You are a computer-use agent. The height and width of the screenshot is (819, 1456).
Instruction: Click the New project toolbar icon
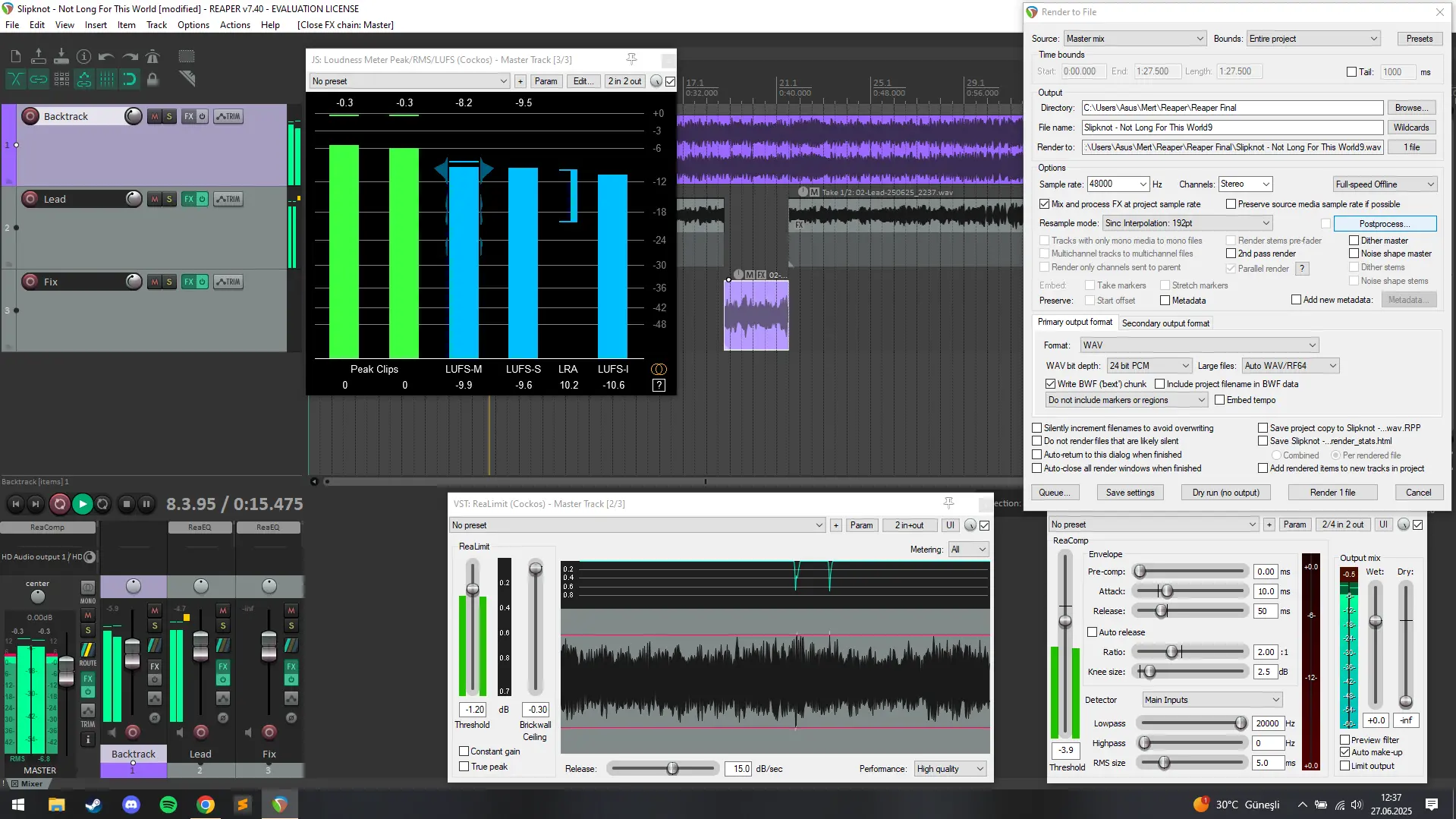[x=16, y=56]
